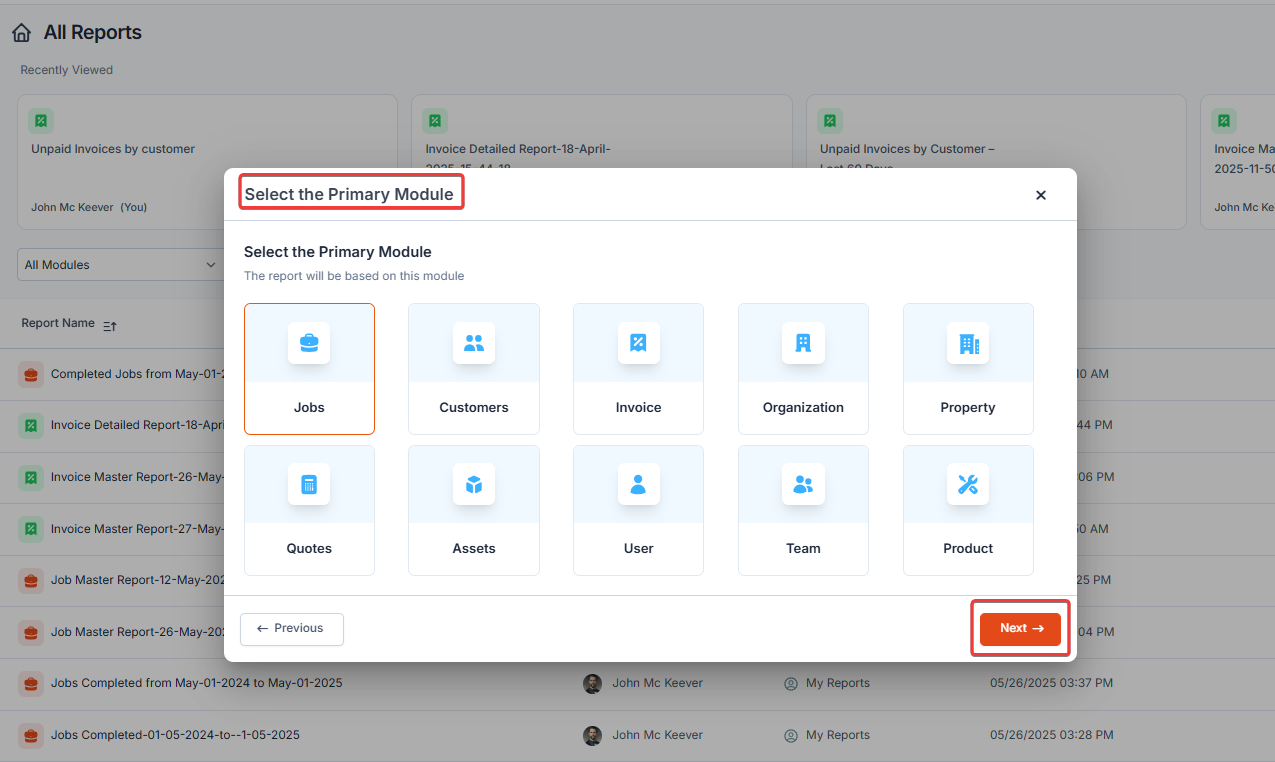The width and height of the screenshot is (1275, 762).
Task: Click the jobs icon of Completed Jobs from May-01 row
Action: coord(31,374)
